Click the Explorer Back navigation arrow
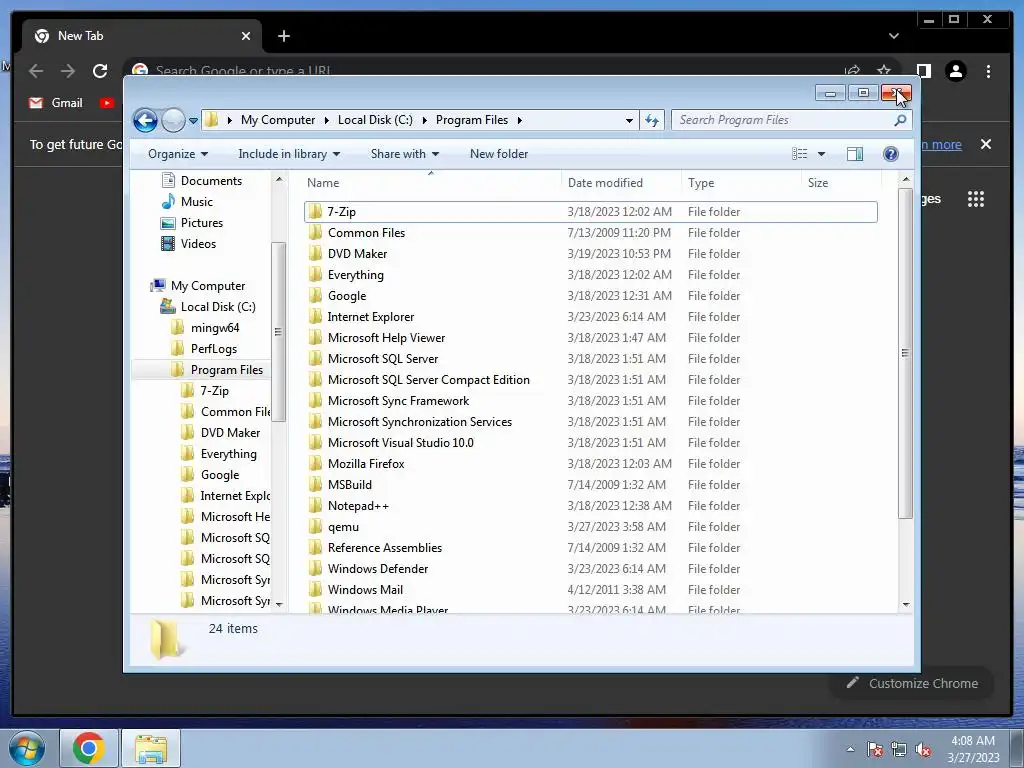Viewport: 1024px width, 768px height. 145,120
